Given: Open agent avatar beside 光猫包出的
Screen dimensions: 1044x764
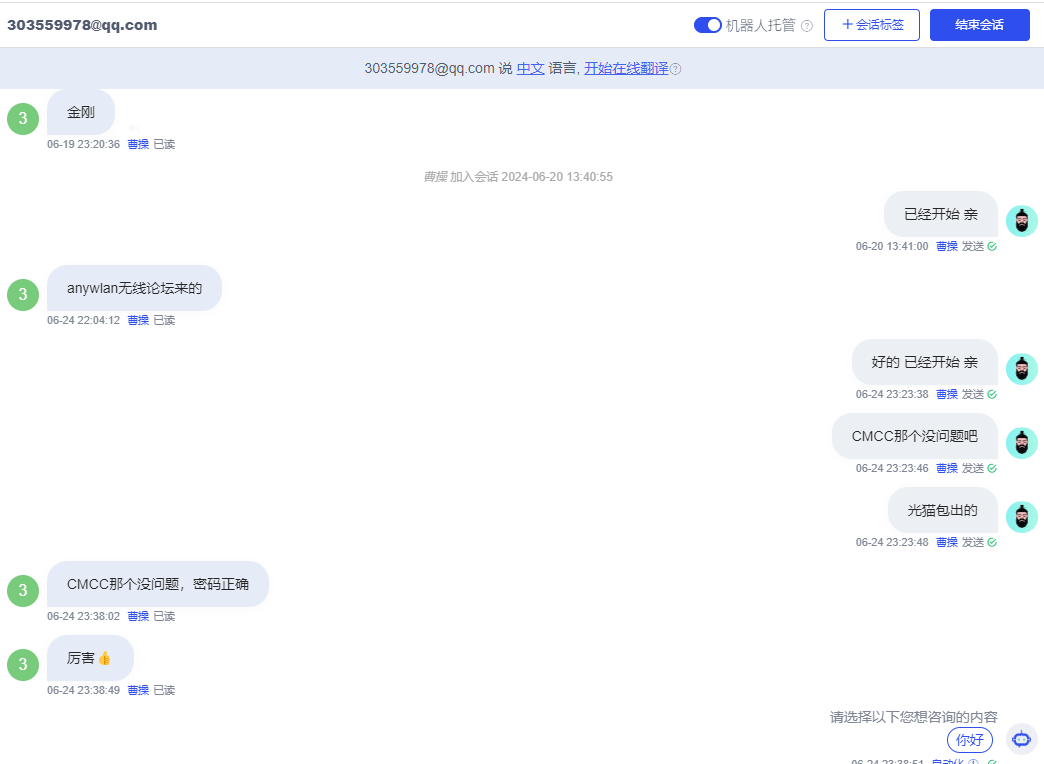Looking at the screenshot, I should point(1021,517).
